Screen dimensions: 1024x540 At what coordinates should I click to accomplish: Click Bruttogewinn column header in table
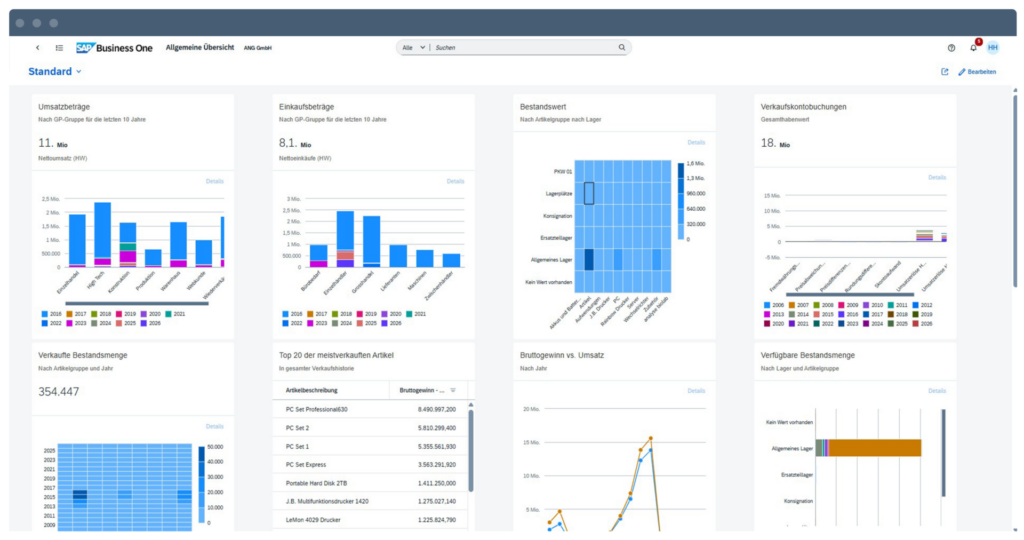(x=422, y=390)
